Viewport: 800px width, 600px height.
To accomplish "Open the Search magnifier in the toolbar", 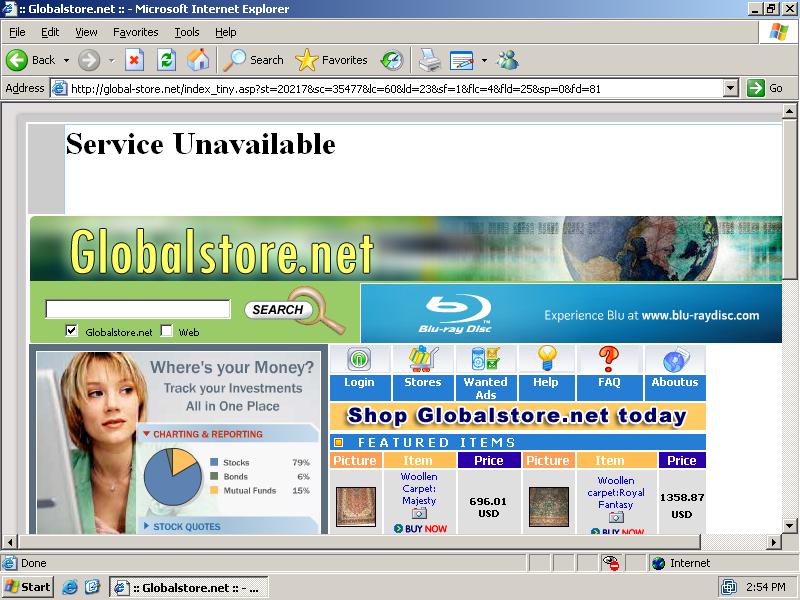I will (235, 60).
